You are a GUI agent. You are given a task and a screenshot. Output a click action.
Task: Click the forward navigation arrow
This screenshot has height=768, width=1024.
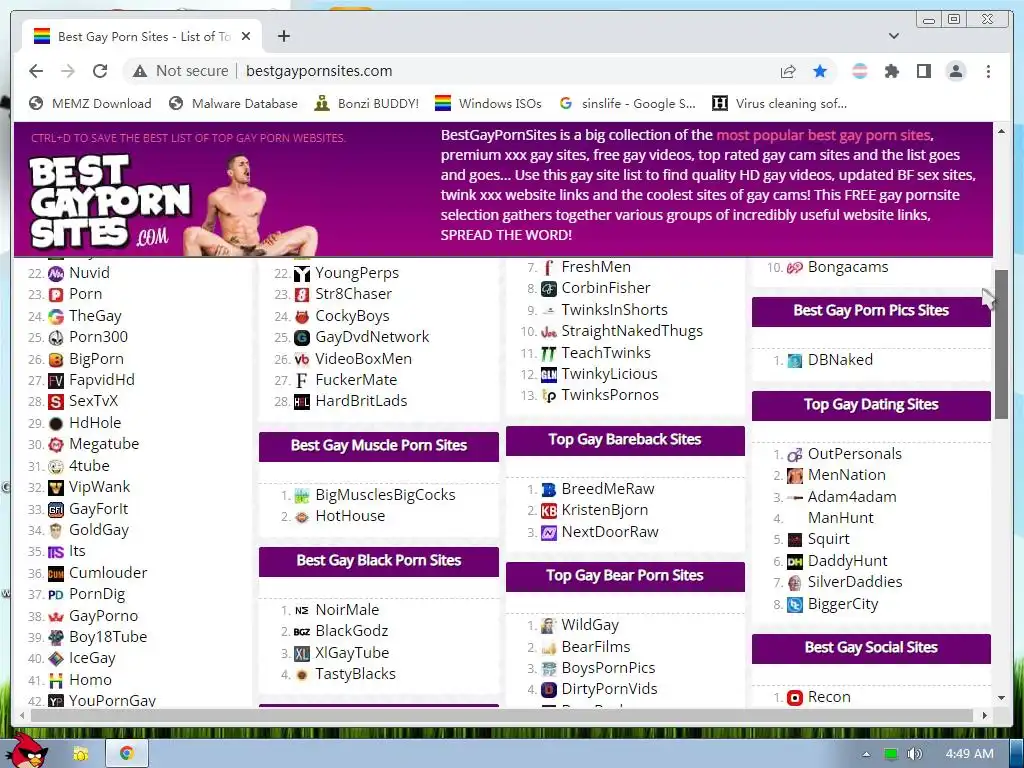(68, 71)
